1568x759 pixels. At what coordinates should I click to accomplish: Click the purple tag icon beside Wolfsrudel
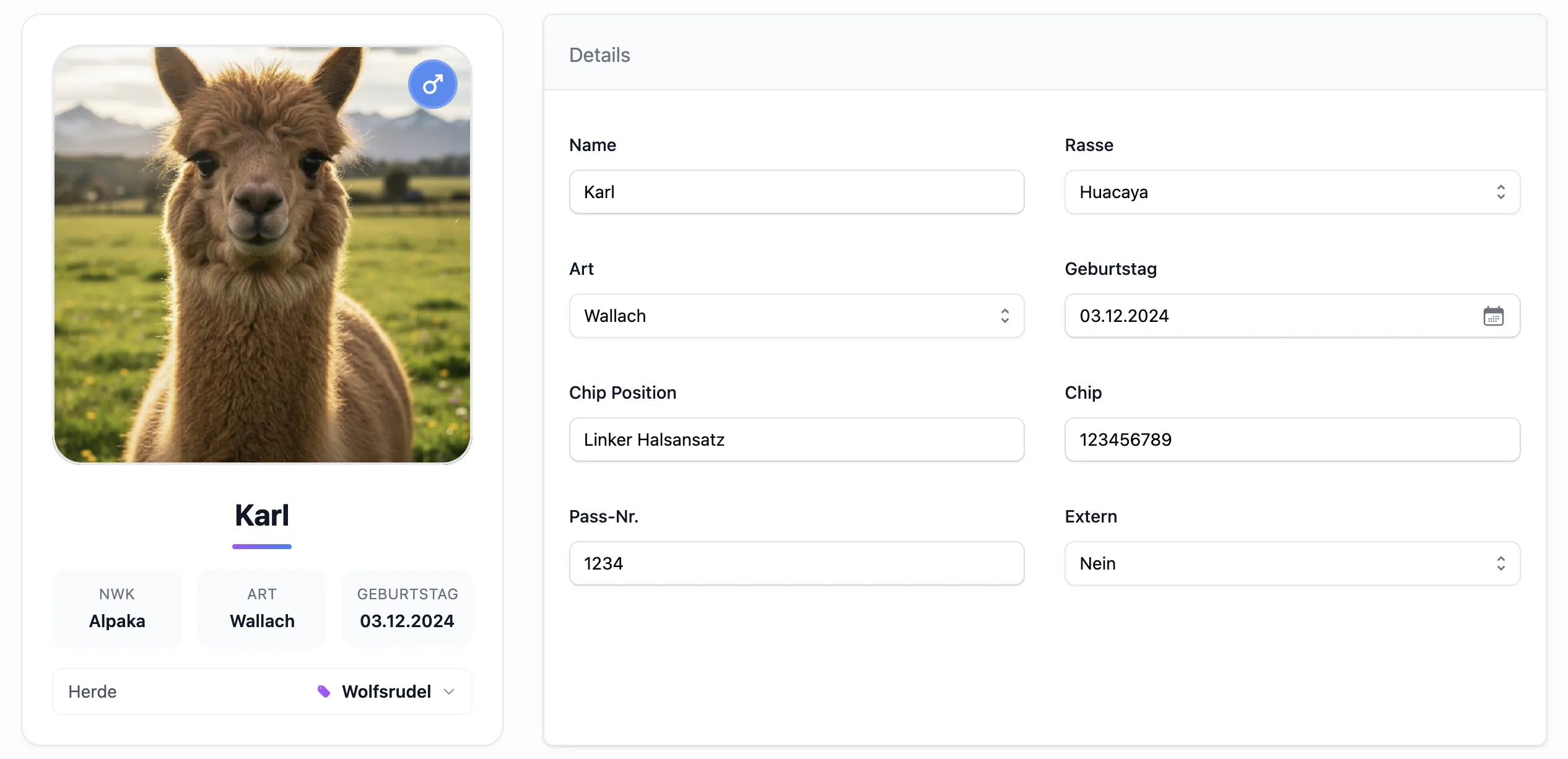coord(323,691)
